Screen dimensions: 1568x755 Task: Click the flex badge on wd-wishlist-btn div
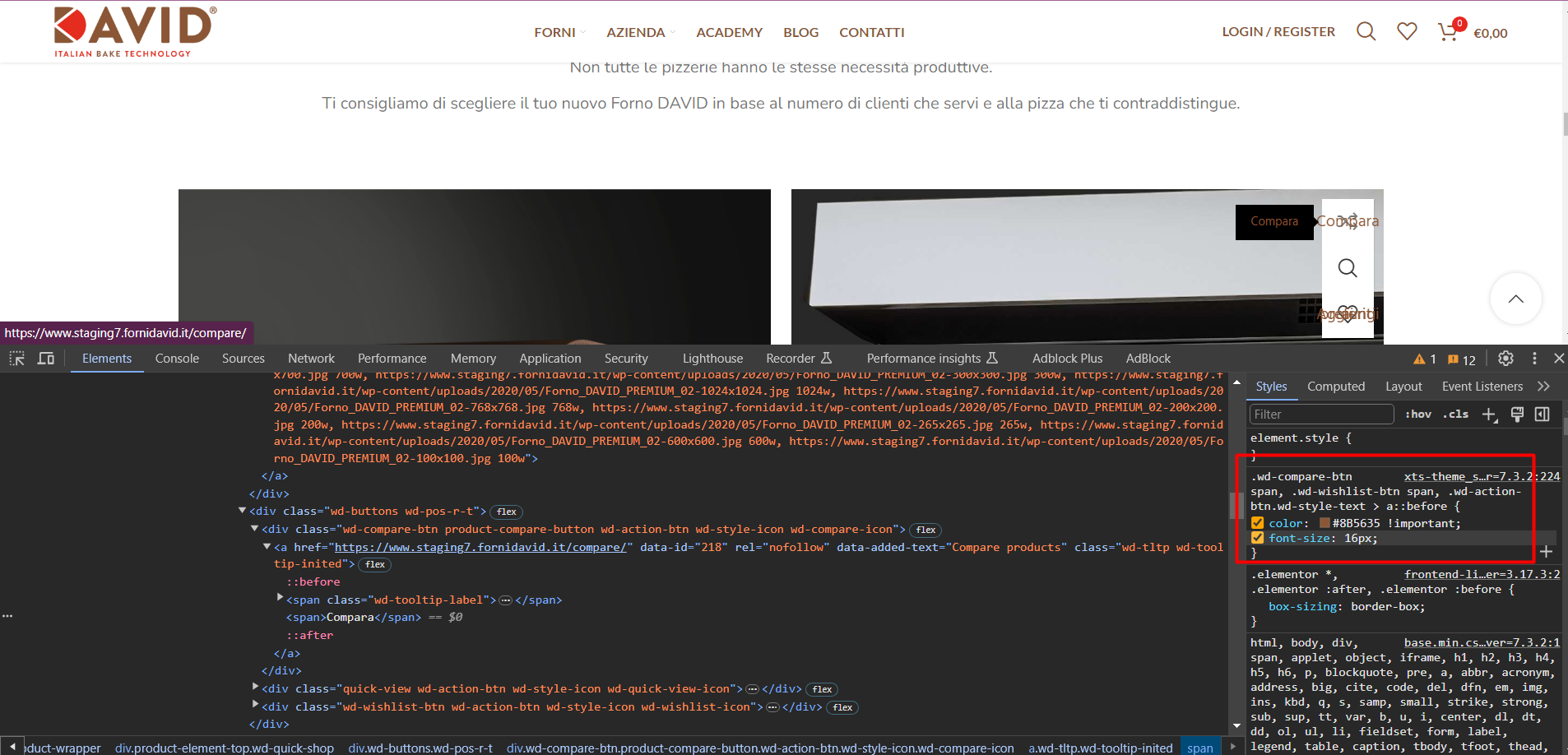(842, 707)
